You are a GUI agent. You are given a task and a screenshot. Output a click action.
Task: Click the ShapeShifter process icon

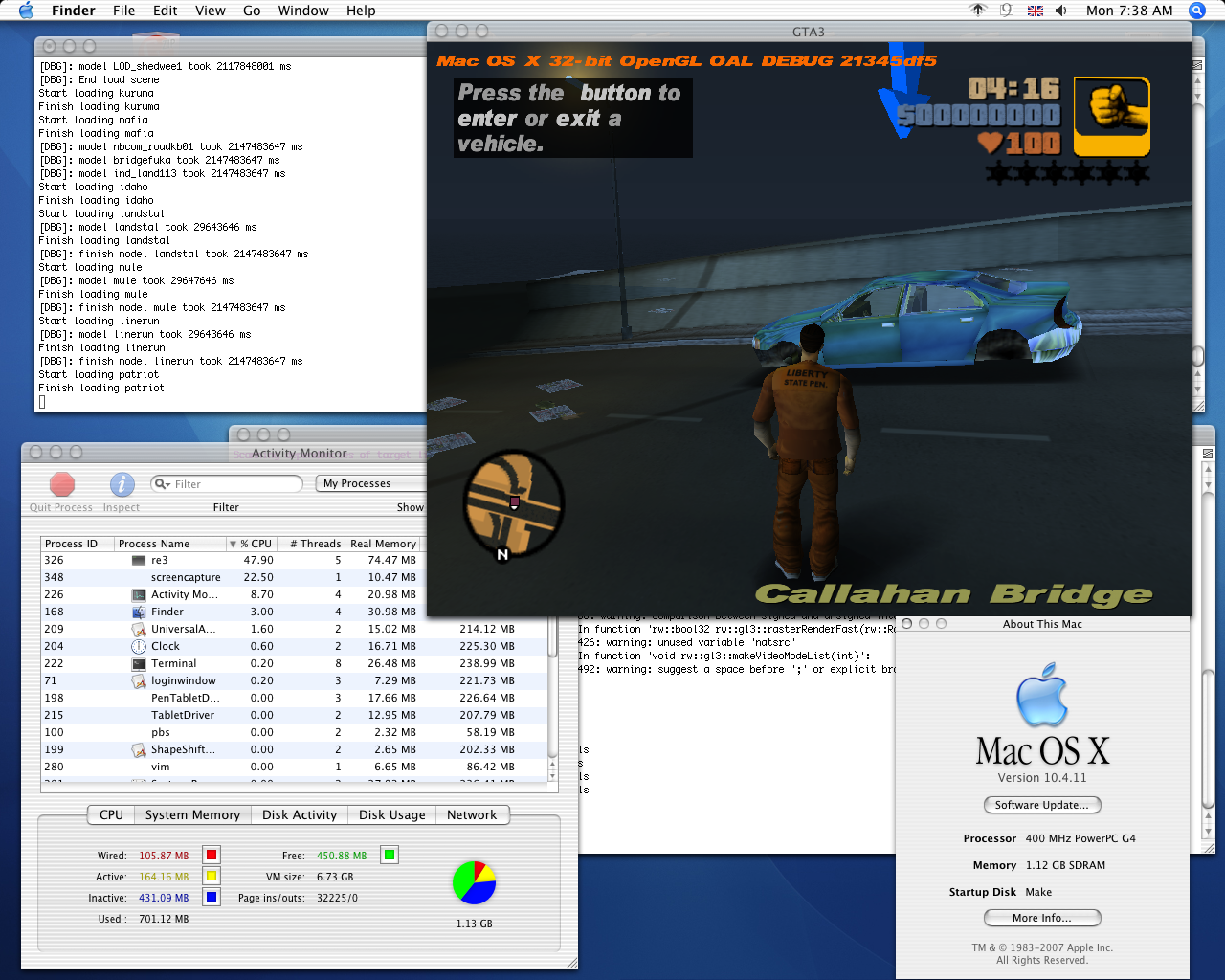pos(139,750)
